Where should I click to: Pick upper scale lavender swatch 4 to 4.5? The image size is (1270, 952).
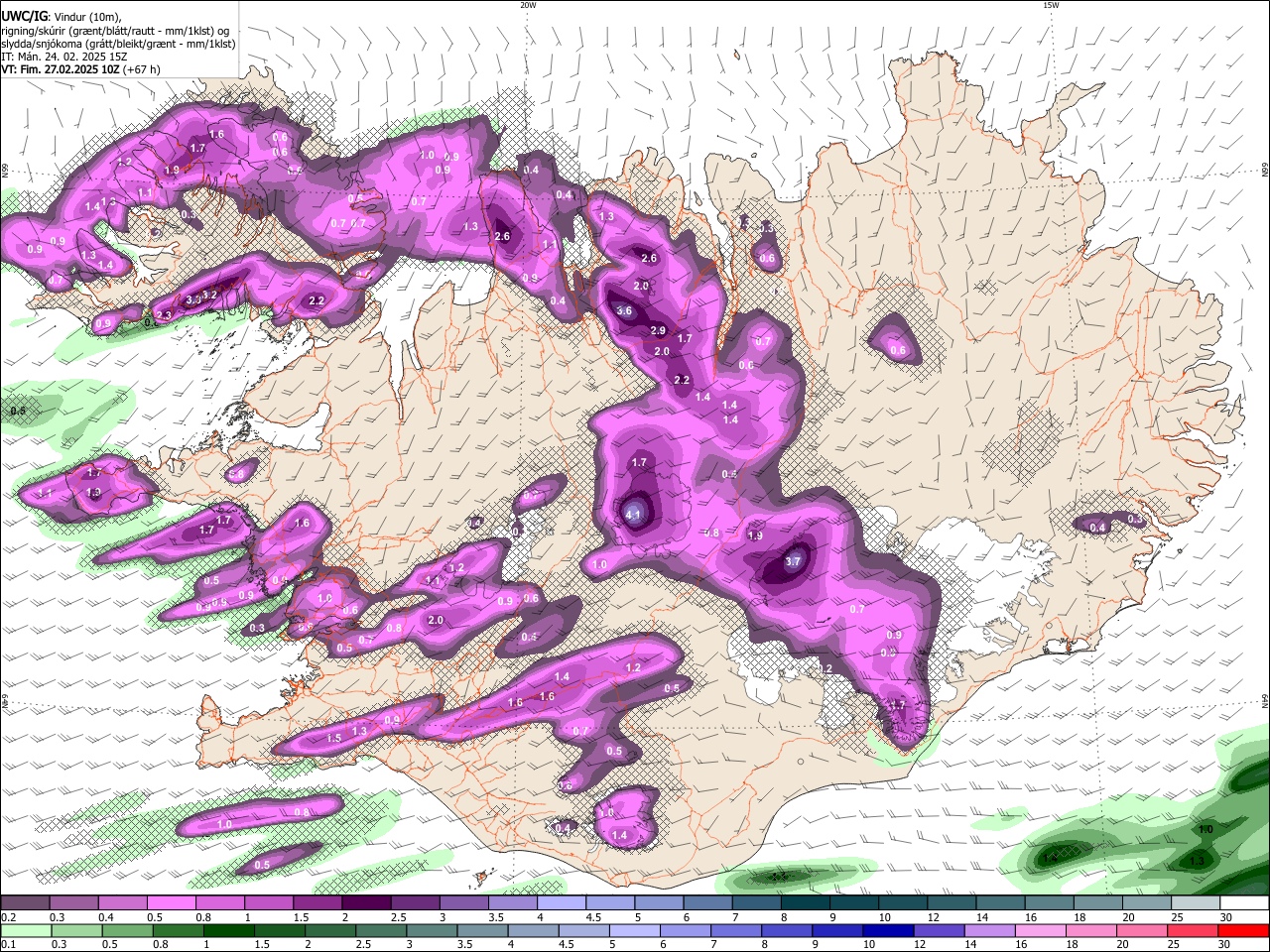click(x=562, y=902)
